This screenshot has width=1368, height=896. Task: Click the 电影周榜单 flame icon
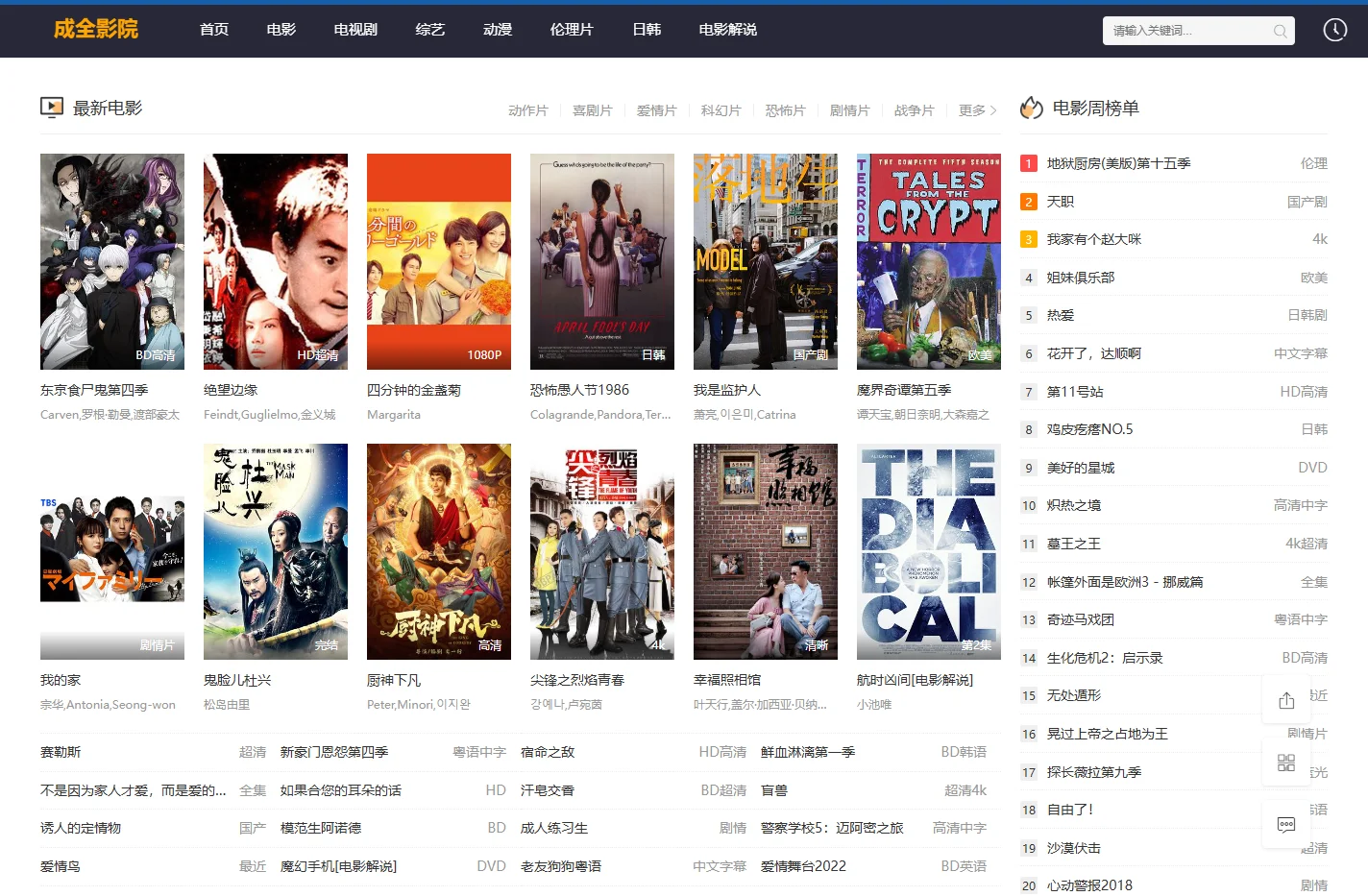(x=1032, y=108)
